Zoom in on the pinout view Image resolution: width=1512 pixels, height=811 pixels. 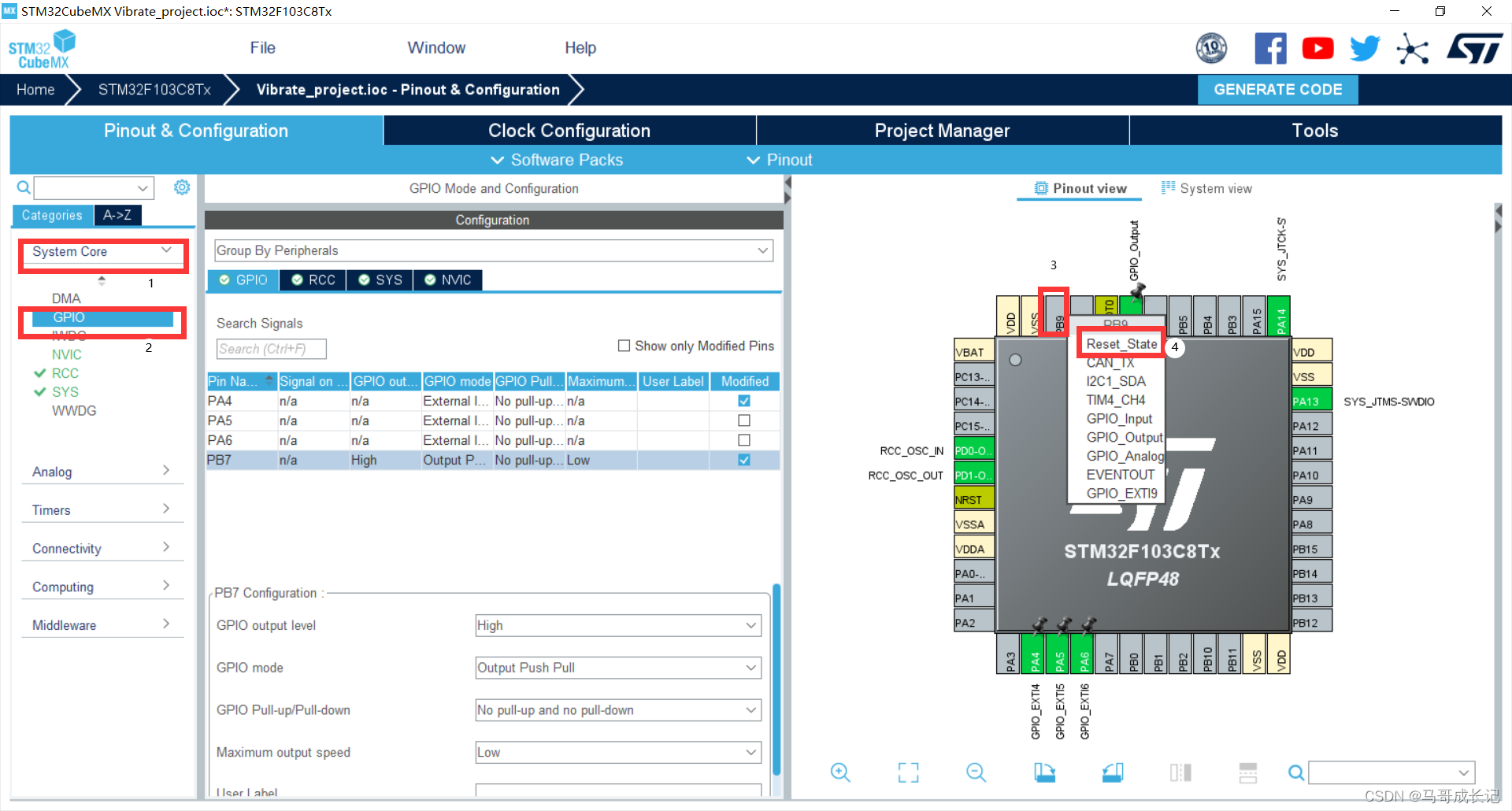[x=840, y=772]
